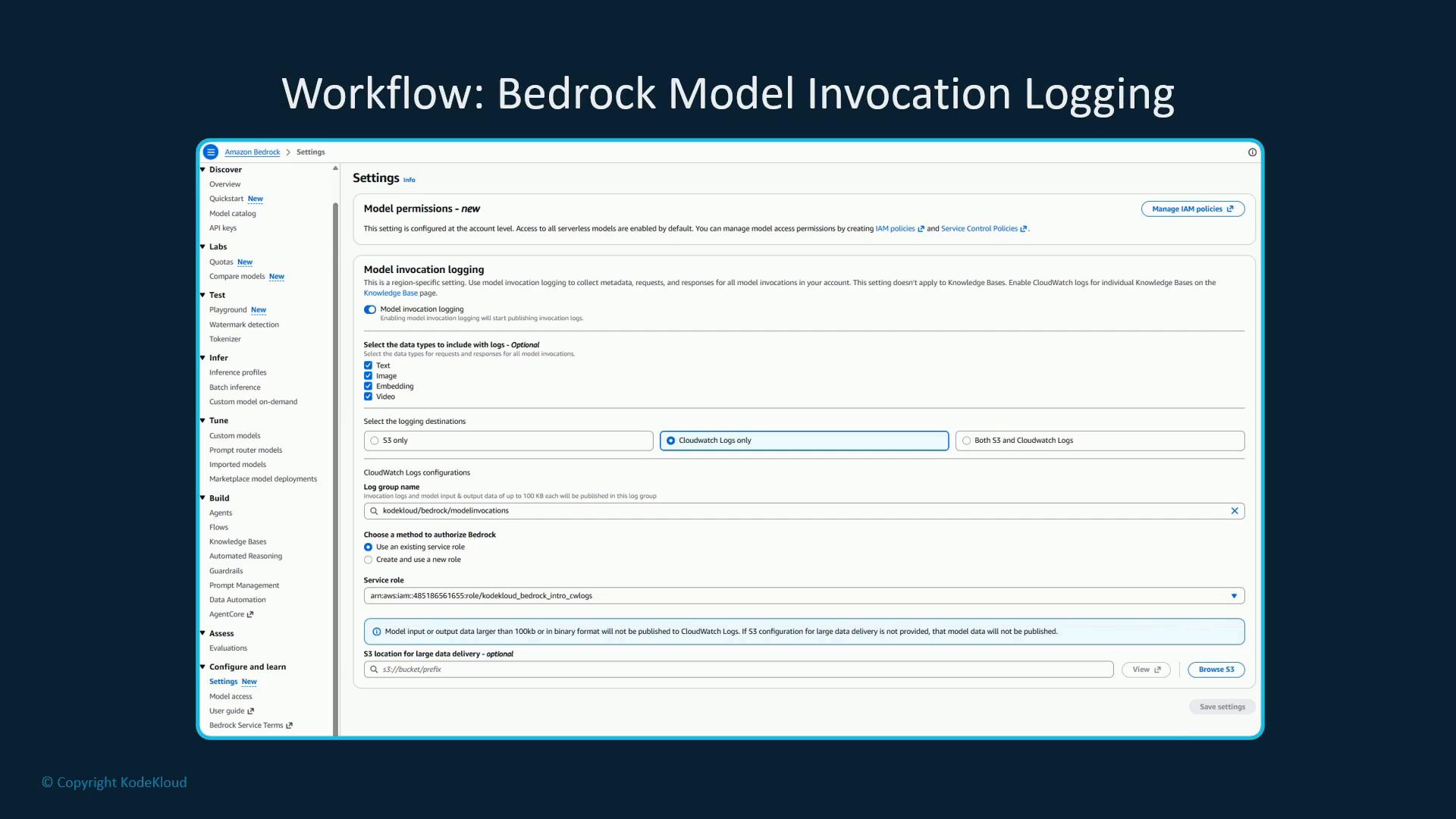Image resolution: width=1456 pixels, height=819 pixels.
Task: Collapse the Labs sidebar section
Action: [202, 246]
